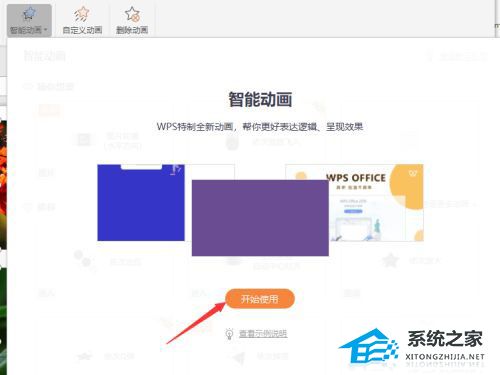Click the light bulb icon beside 查看示例说明
This screenshot has width=500, height=375.
[229, 334]
